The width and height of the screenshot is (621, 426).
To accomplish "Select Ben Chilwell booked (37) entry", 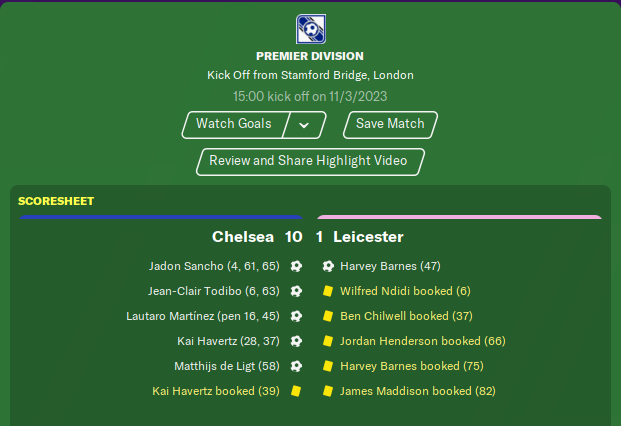I will pyautogui.click(x=406, y=316).
